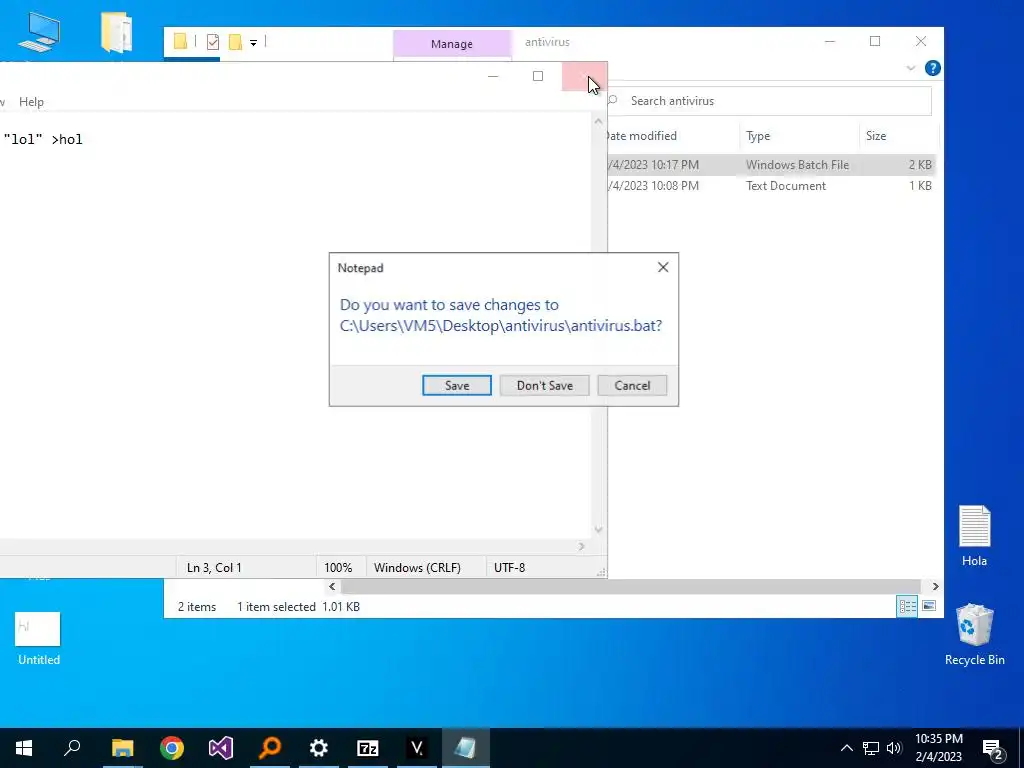Screen dimensions: 1024x768
Task: Open Explorer help question mark icon
Action: (933, 68)
